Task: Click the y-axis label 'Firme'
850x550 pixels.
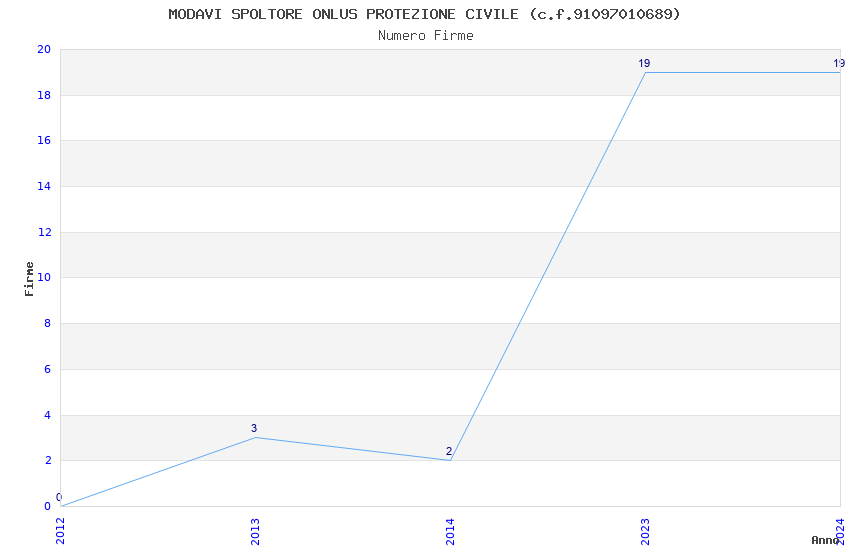Action: click(x=29, y=279)
